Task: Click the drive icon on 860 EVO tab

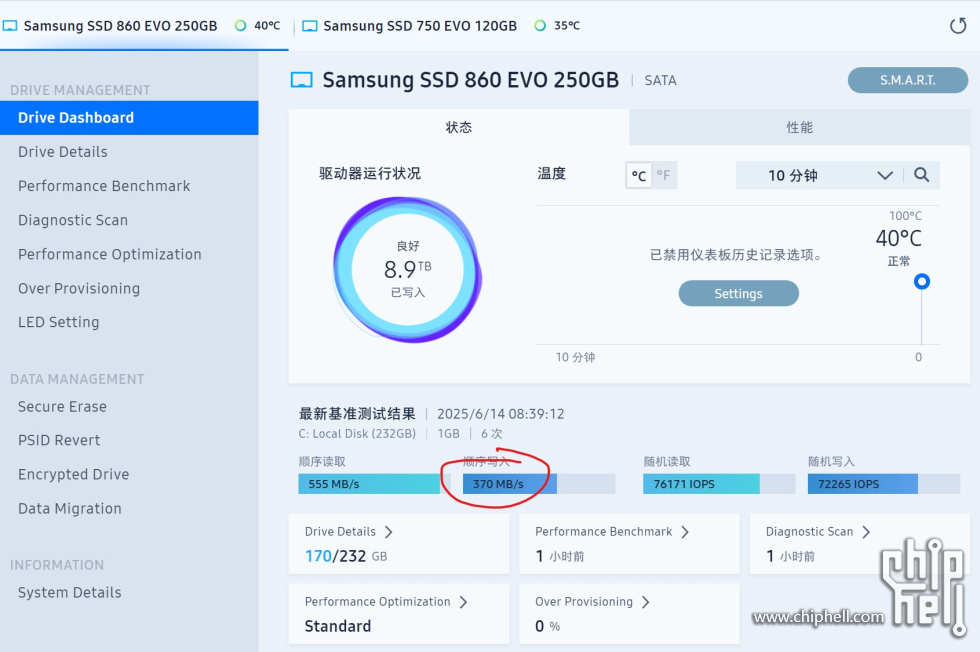Action: 10,26
